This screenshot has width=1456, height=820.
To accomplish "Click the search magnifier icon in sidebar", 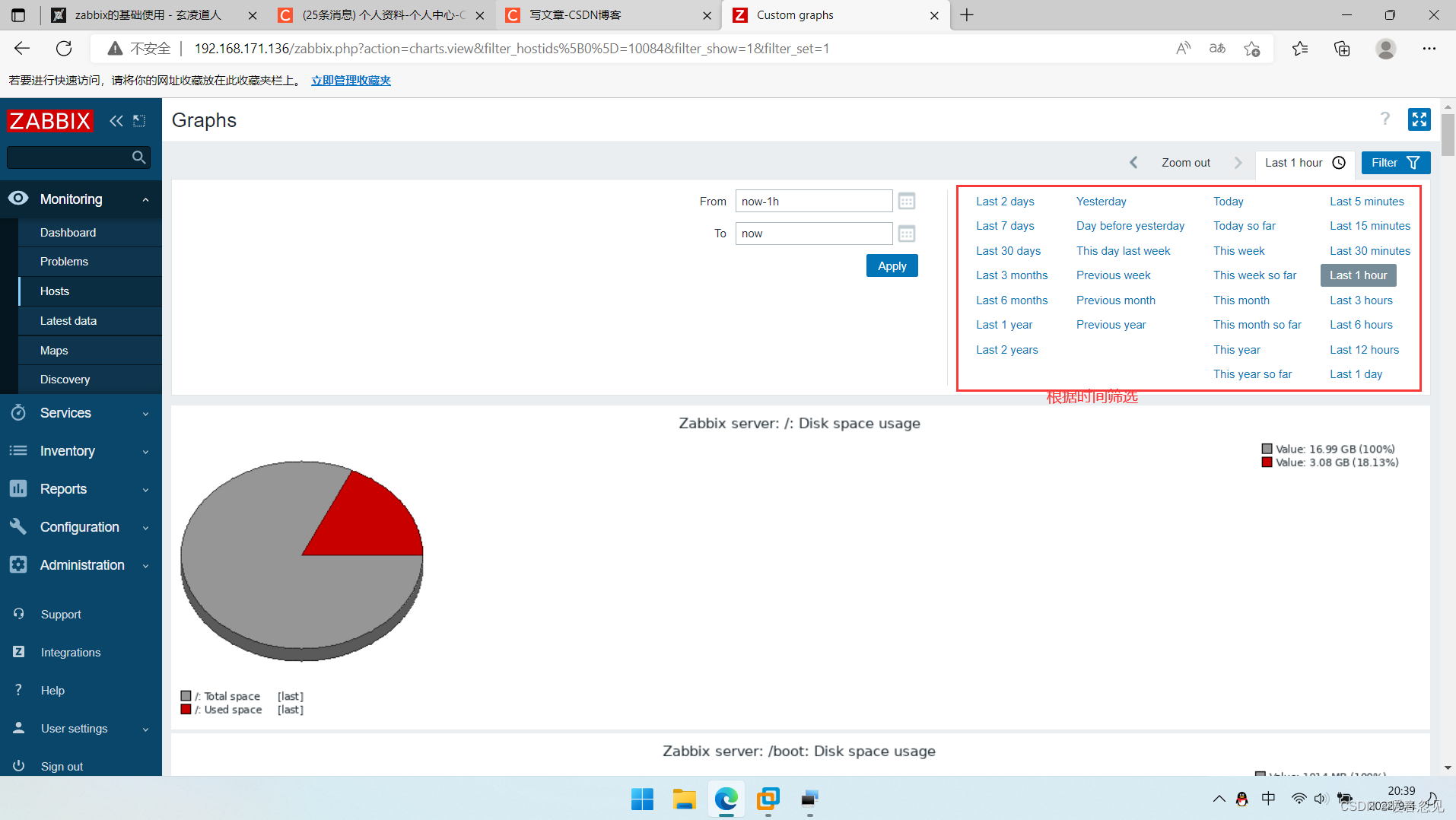I will click(138, 157).
